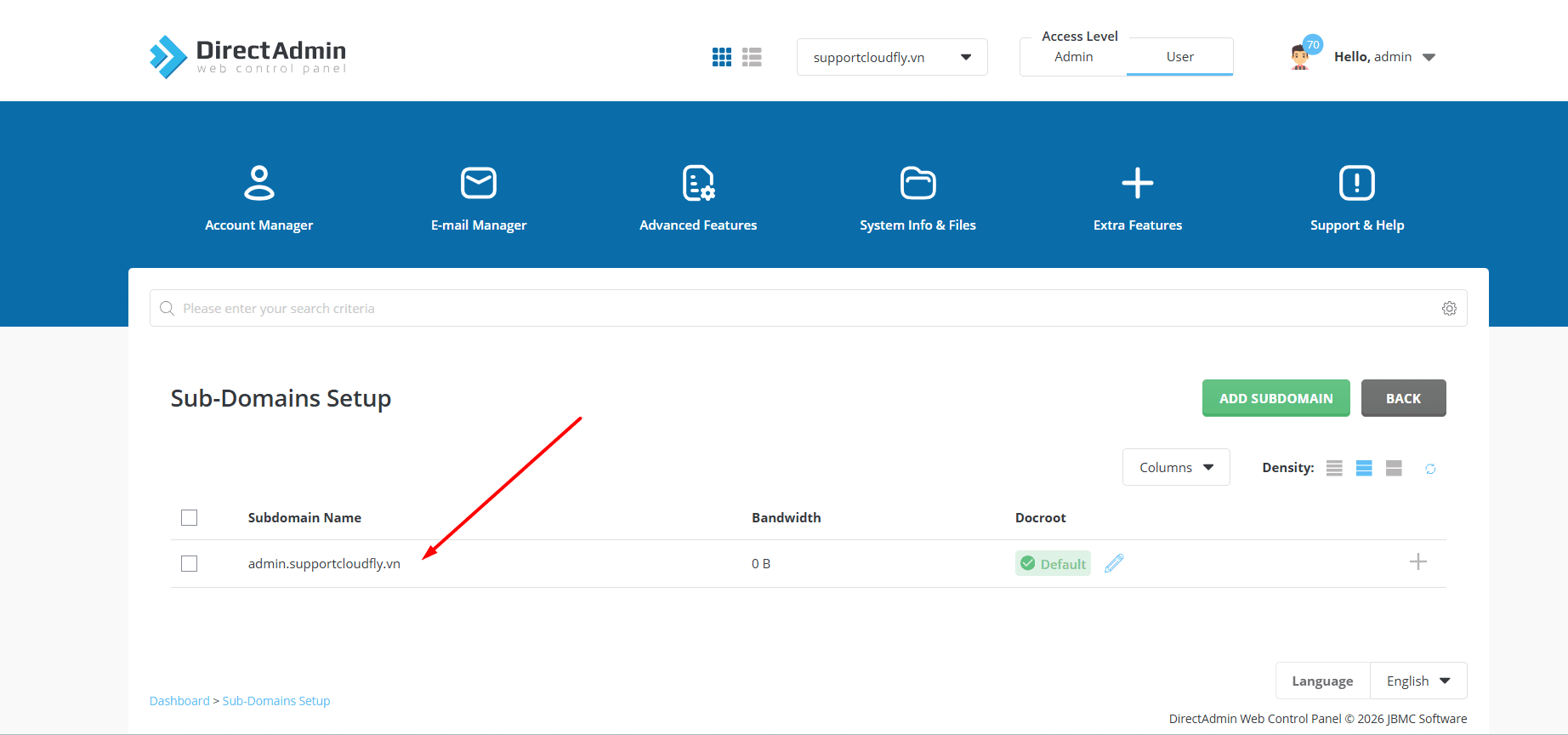Select the User access level tab
The width and height of the screenshot is (1568, 735).
tap(1179, 57)
